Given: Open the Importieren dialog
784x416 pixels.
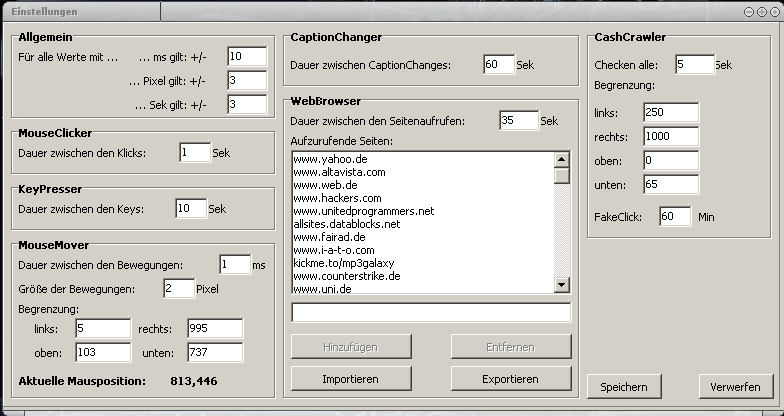Looking at the screenshot, I should click(351, 378).
